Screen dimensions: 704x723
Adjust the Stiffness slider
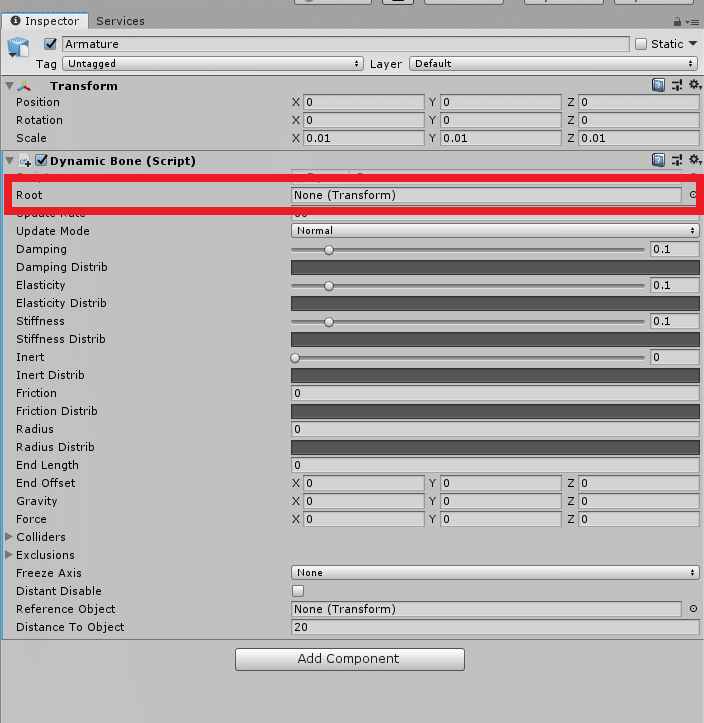[x=467, y=321]
